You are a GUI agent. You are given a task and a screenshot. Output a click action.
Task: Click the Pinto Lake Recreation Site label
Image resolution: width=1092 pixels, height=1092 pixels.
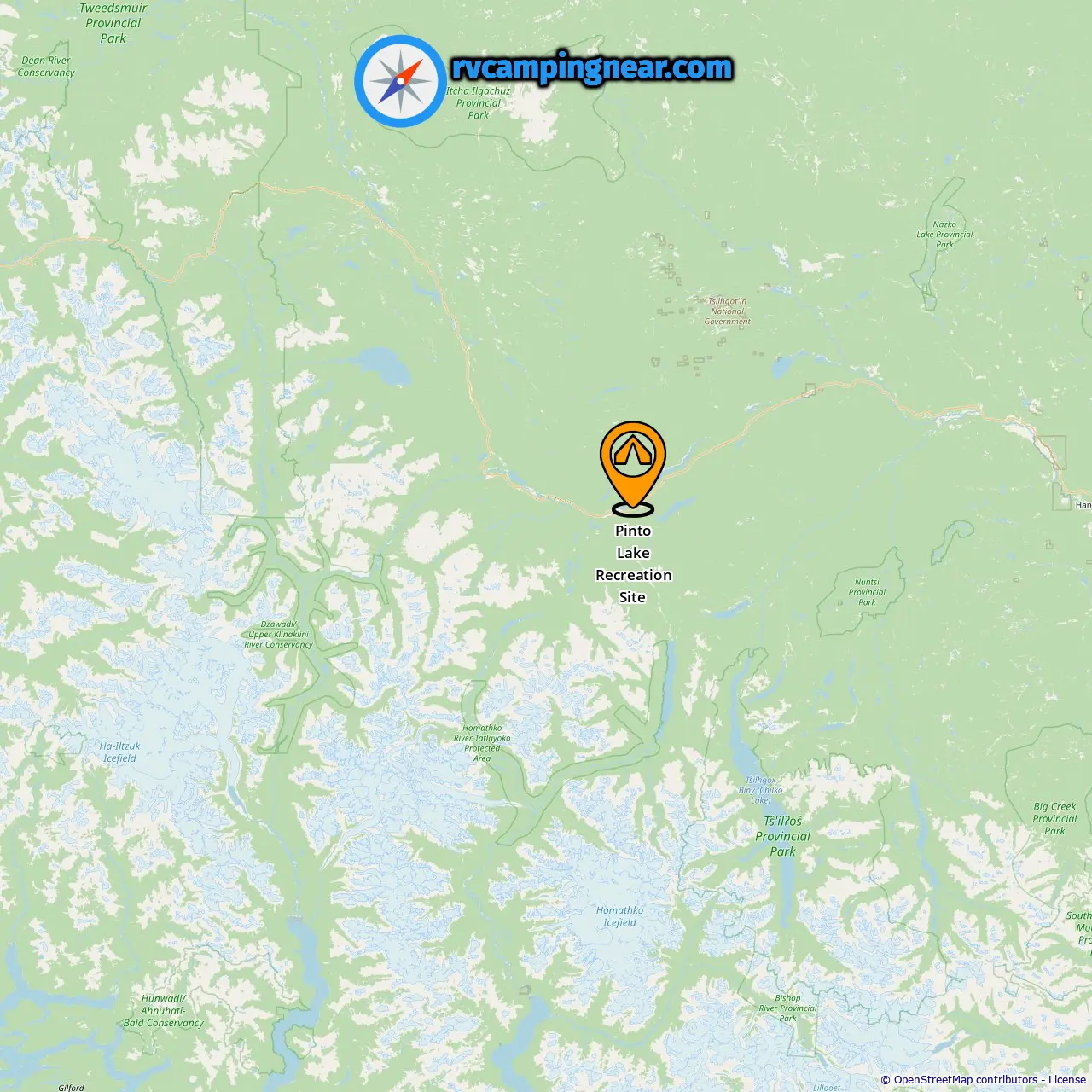[x=633, y=564]
